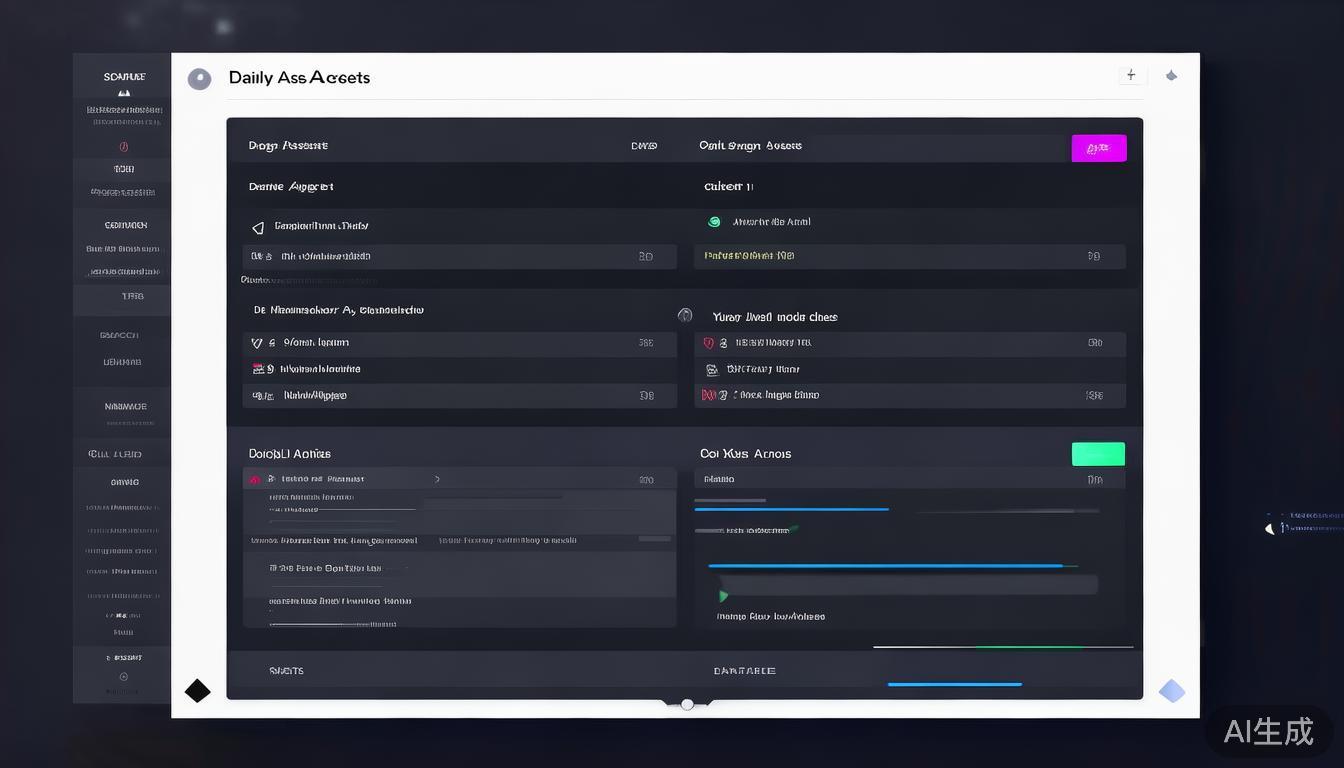Toggle the red shield icon in the right list
The width and height of the screenshot is (1344, 768).
pyautogui.click(x=709, y=343)
